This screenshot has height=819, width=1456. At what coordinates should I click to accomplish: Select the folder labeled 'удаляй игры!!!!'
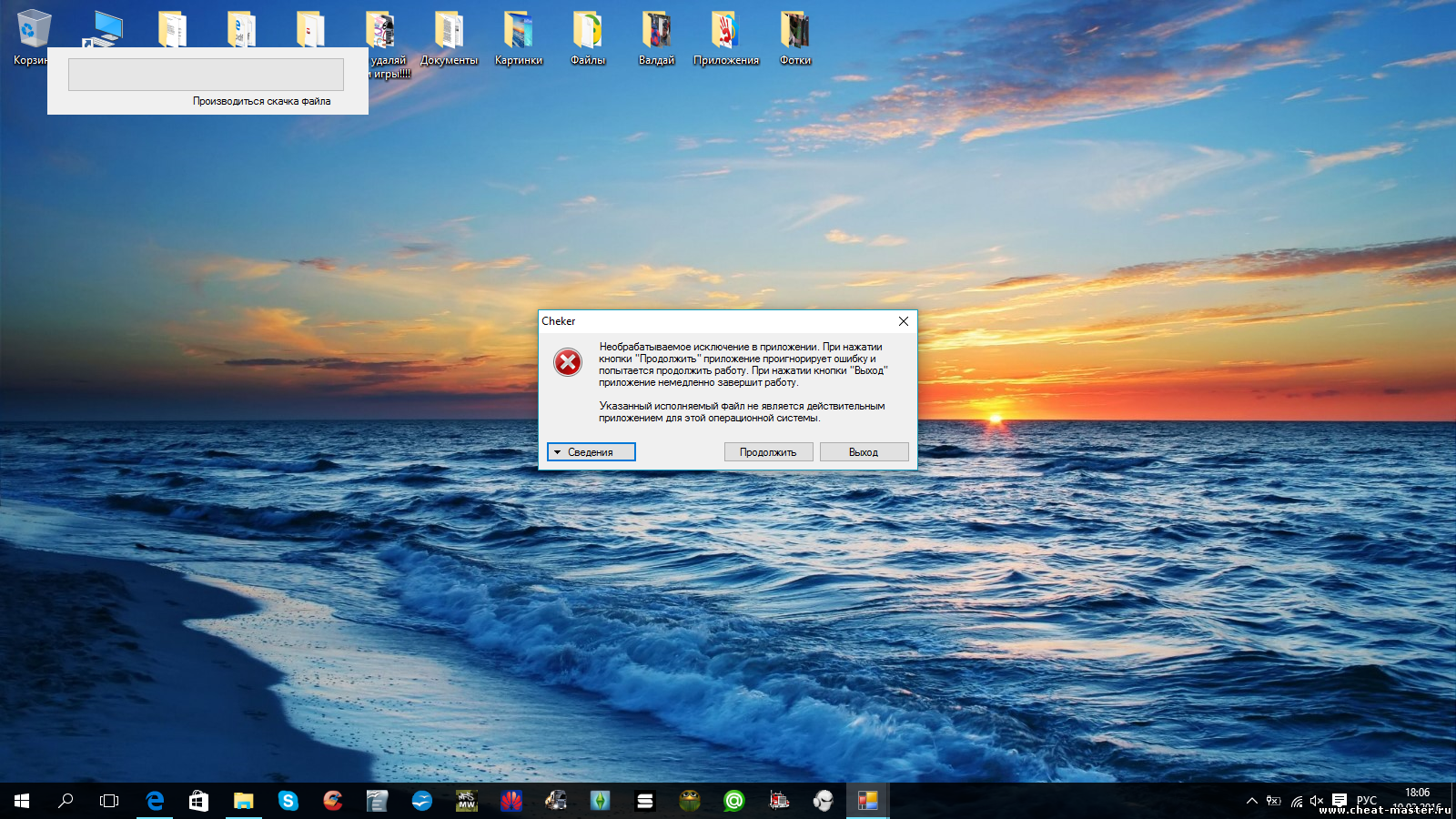click(382, 44)
